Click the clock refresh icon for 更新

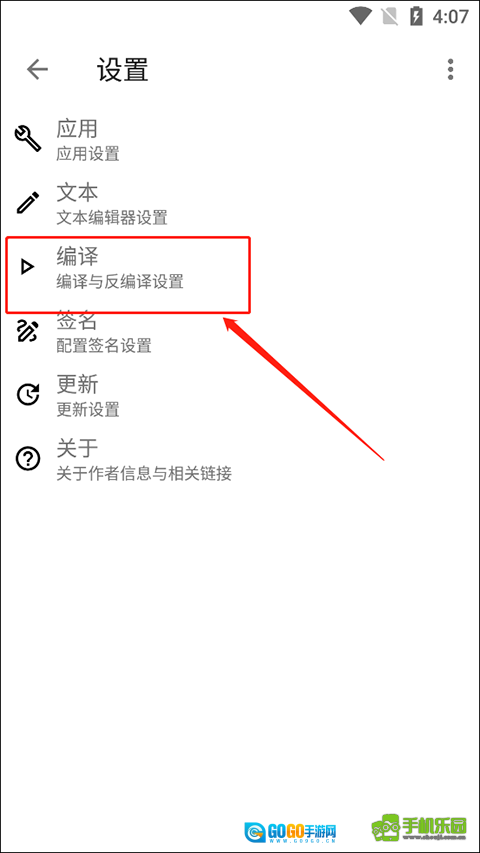click(x=27, y=395)
